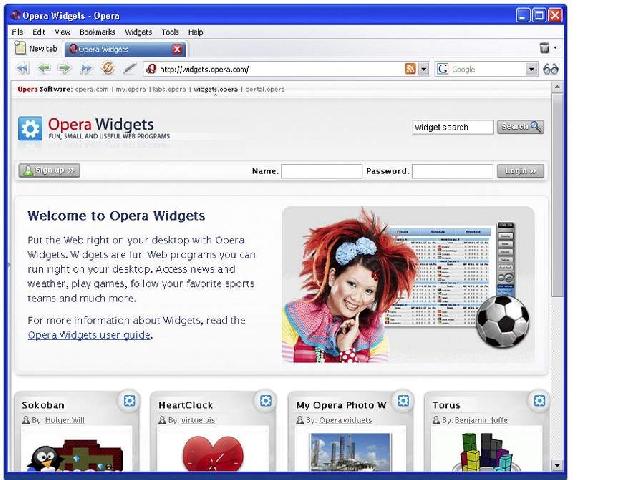640x480 pixels.
Task: Click the Sign up button
Action: 49,170
